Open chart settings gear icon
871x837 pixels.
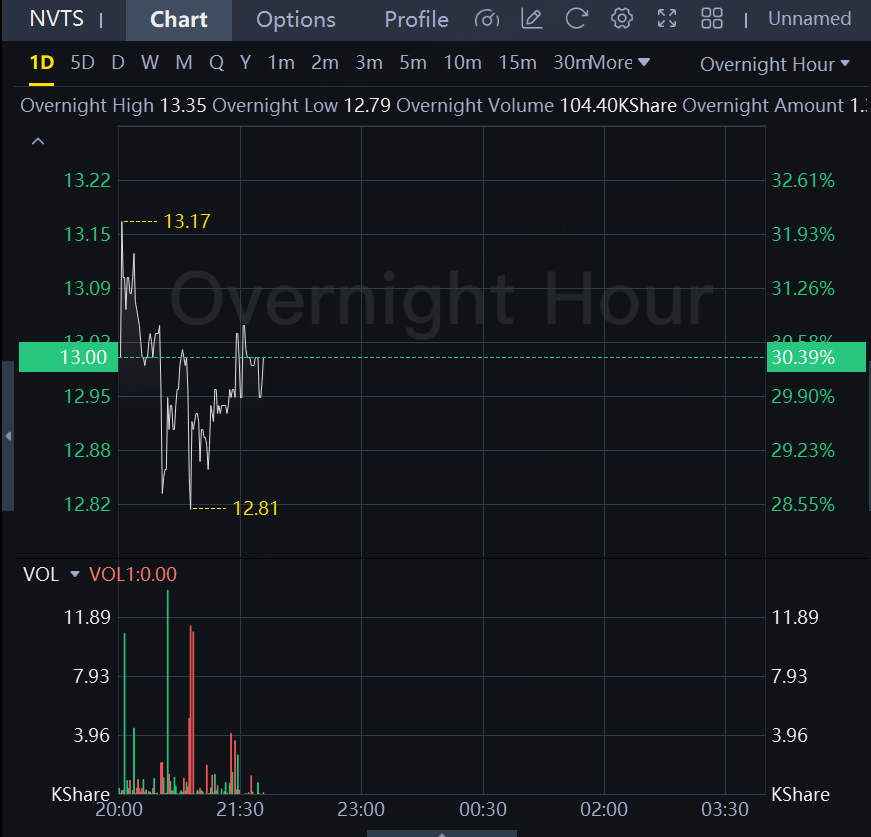(622, 19)
